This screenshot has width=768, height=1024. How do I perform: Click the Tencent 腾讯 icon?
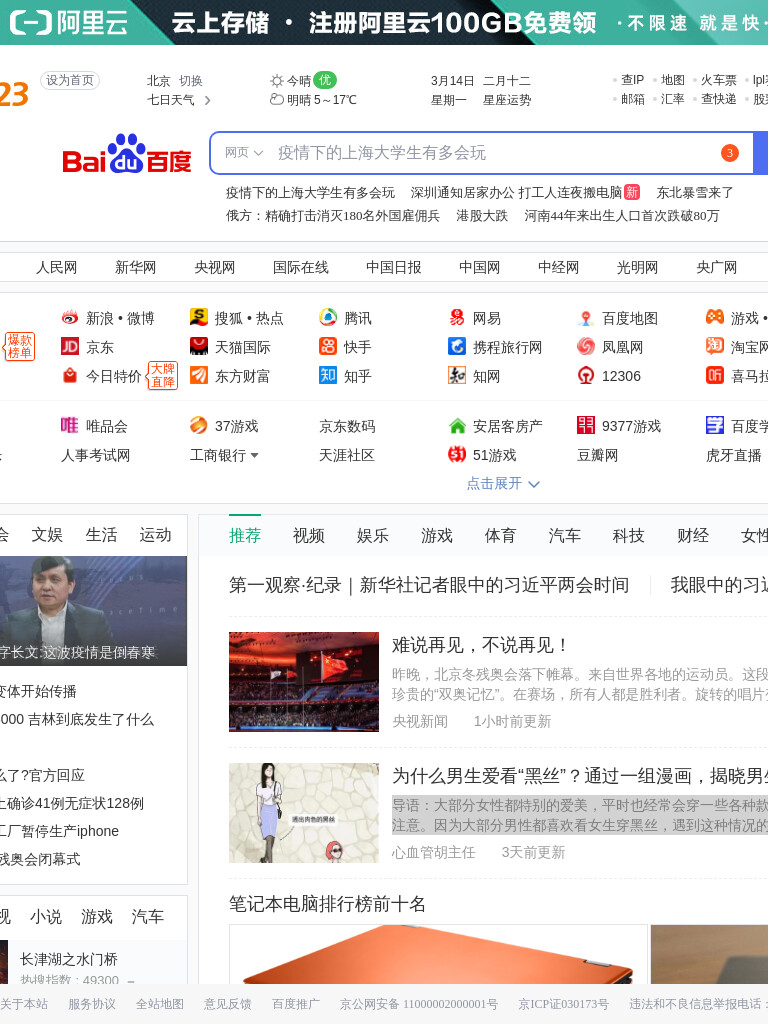tap(328, 318)
